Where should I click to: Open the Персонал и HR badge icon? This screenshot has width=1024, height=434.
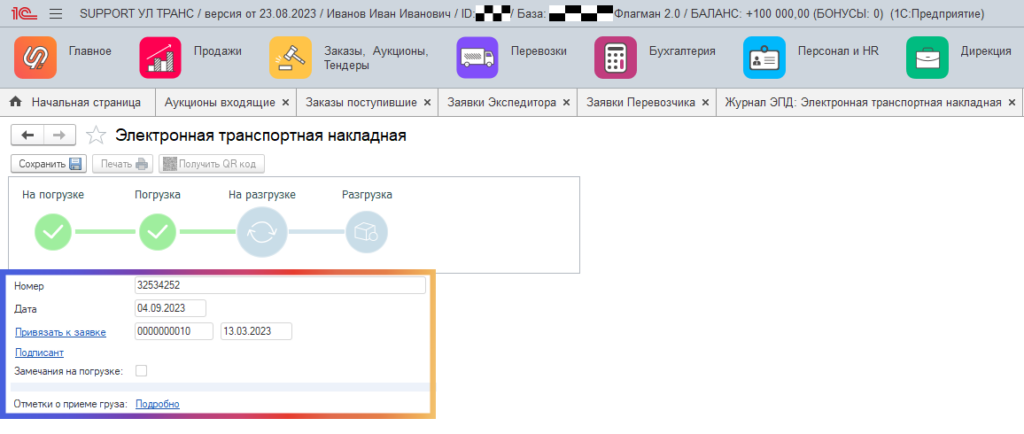coord(764,57)
